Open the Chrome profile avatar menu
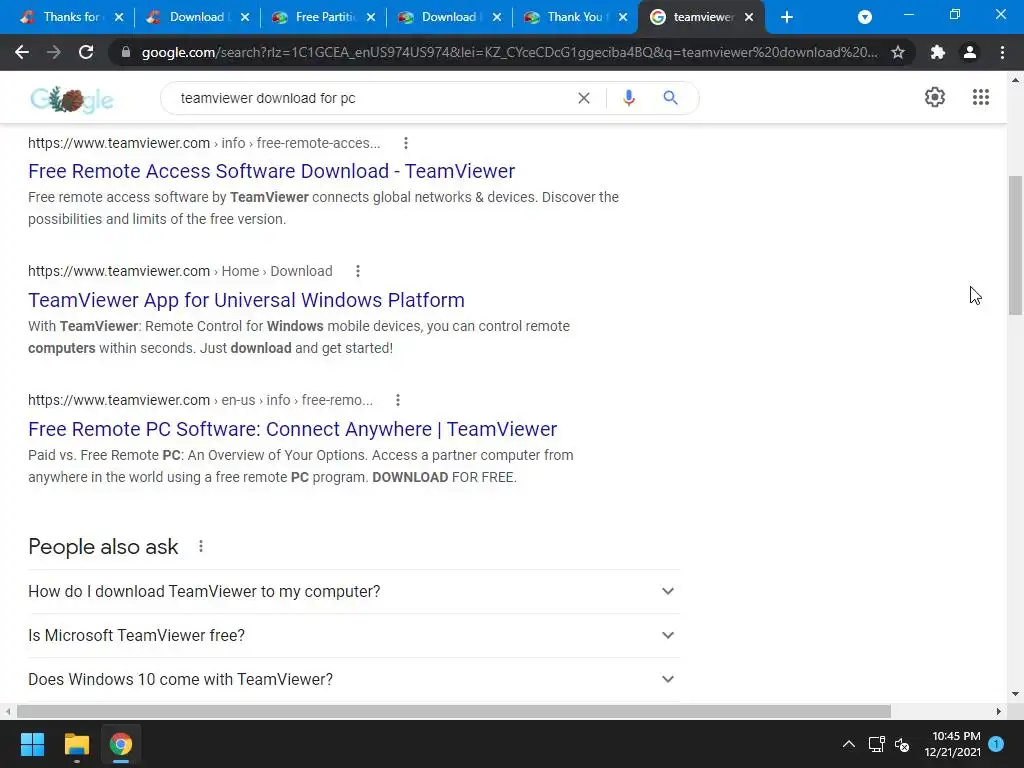The image size is (1024, 768). [x=970, y=52]
